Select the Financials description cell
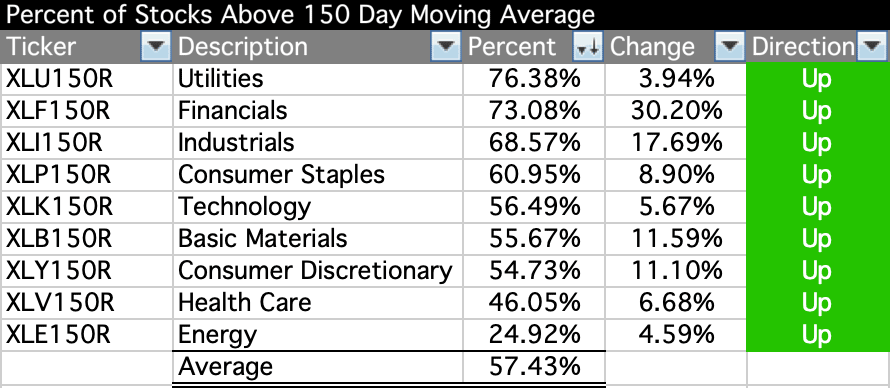Viewport: 890px width, 388px height. click(318, 111)
